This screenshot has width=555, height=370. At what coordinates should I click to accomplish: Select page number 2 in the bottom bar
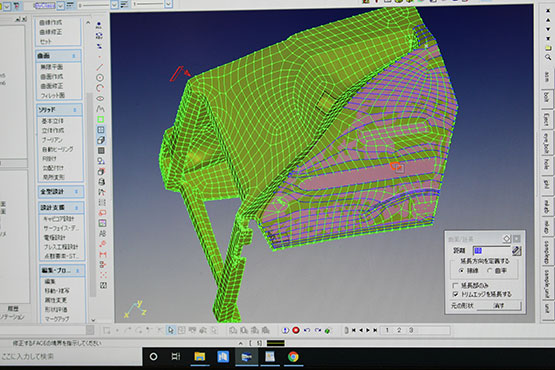click(x=399, y=330)
